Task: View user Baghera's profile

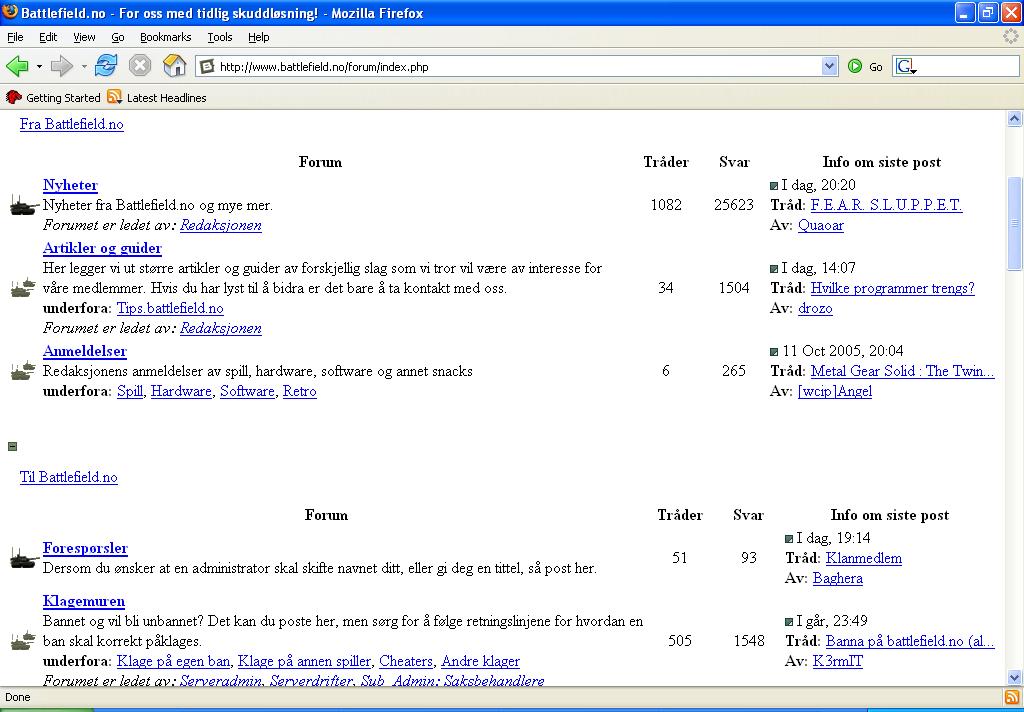Action: [x=837, y=578]
